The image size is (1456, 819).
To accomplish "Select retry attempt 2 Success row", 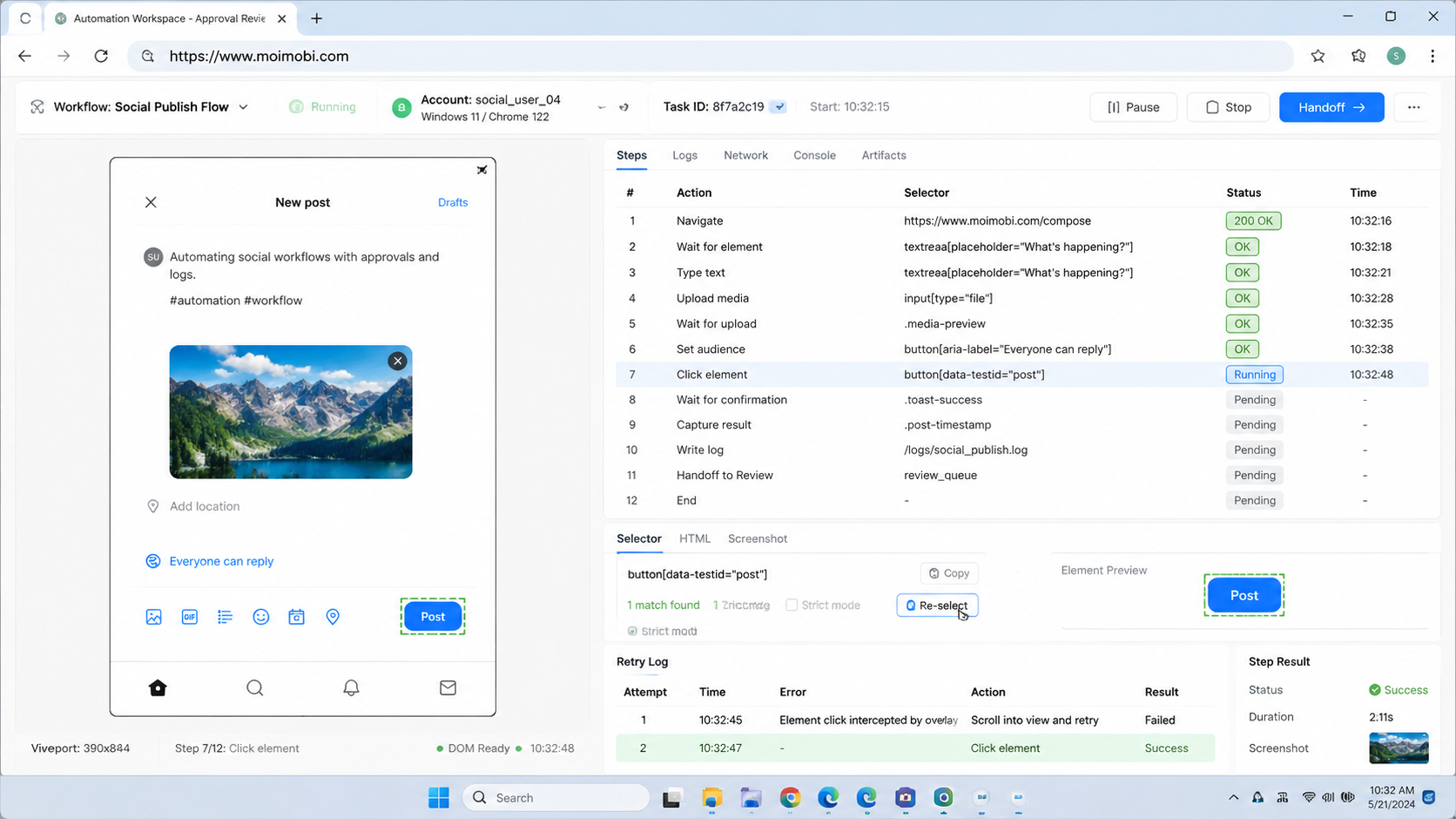I will pos(915,748).
